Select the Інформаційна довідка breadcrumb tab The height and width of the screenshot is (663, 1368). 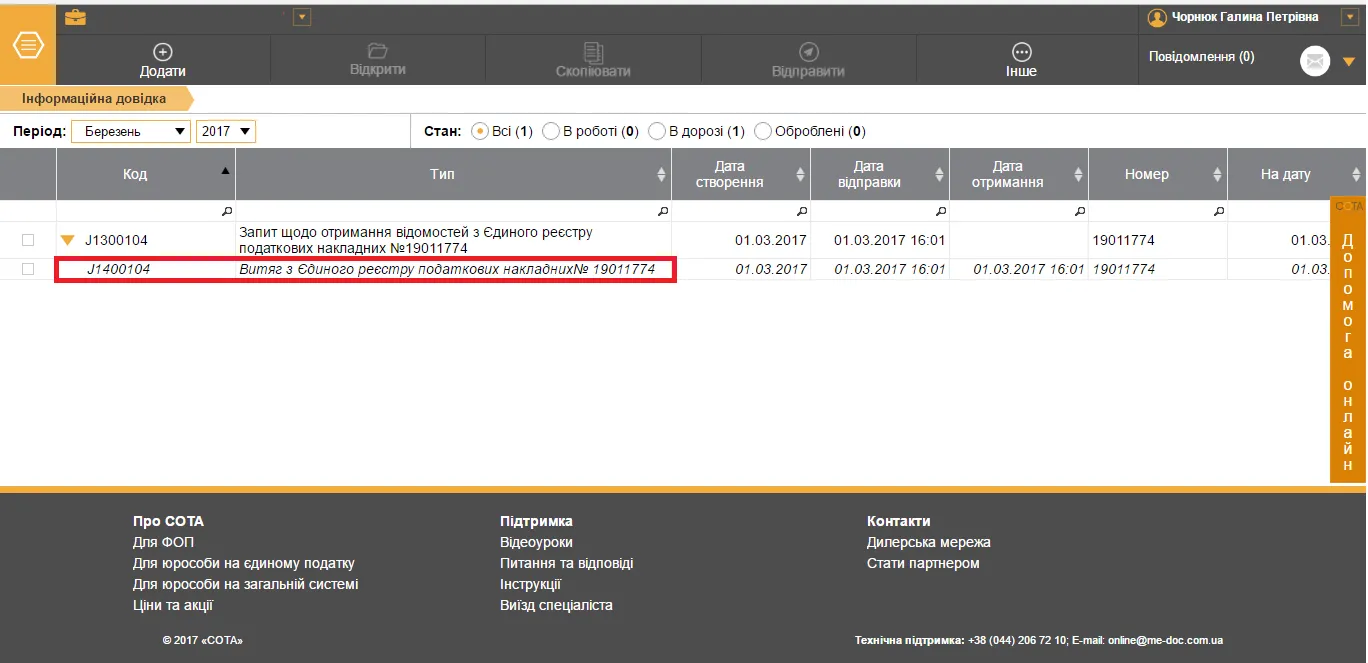pyautogui.click(x=94, y=98)
